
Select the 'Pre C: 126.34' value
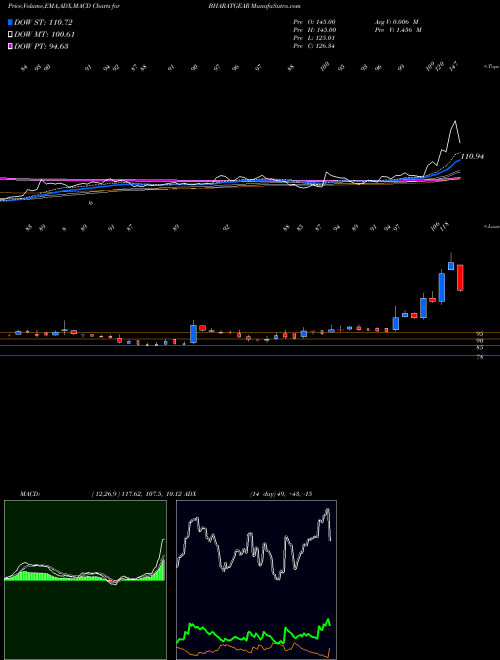click(x=314, y=46)
